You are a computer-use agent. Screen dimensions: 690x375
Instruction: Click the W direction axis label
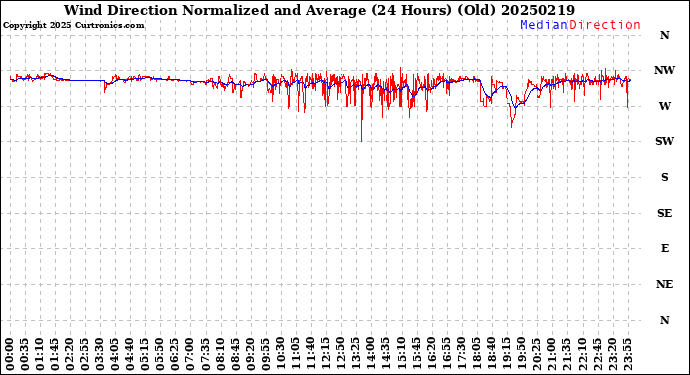[664, 106]
